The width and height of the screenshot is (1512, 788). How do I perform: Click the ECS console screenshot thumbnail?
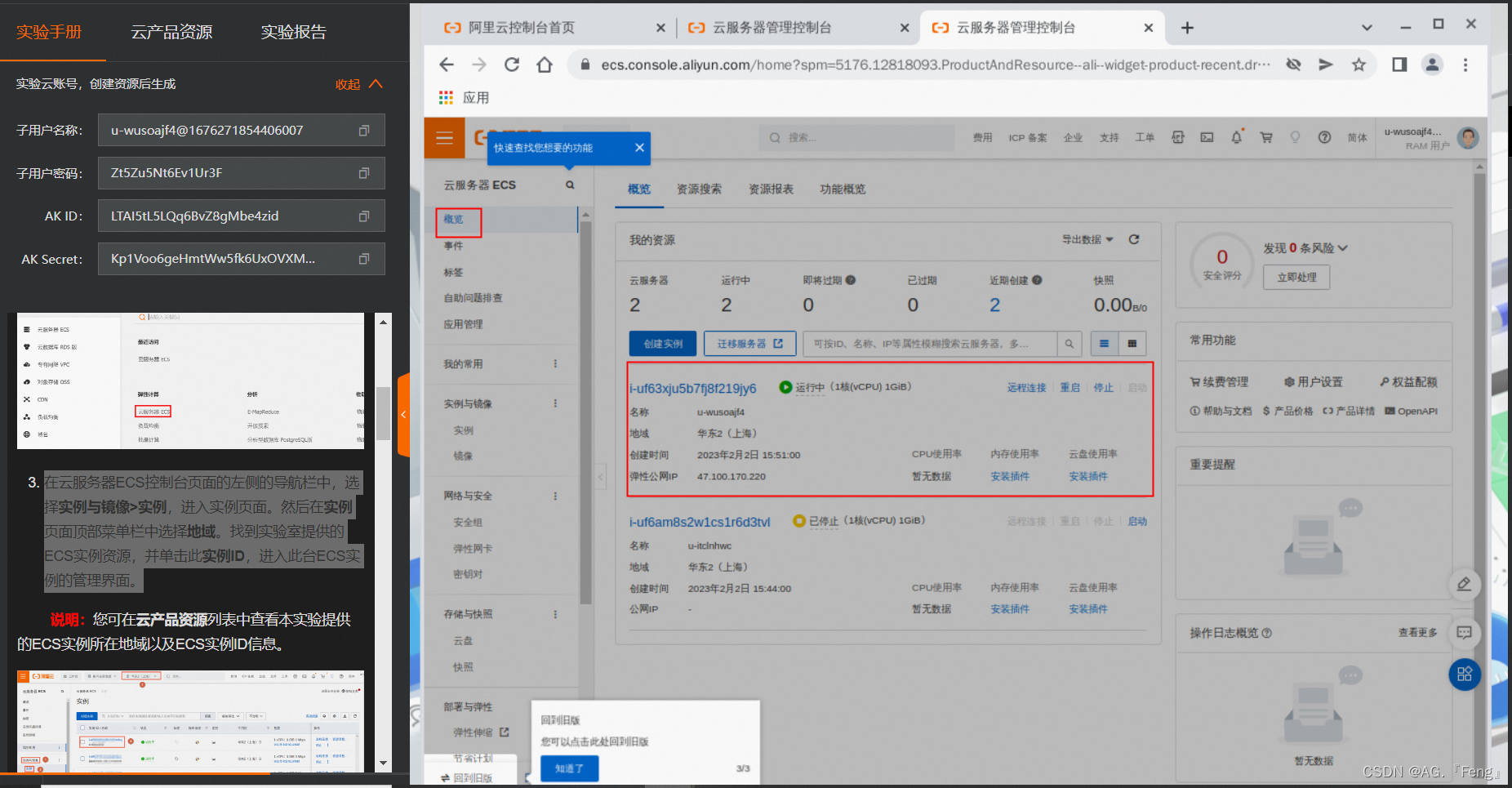click(190, 721)
